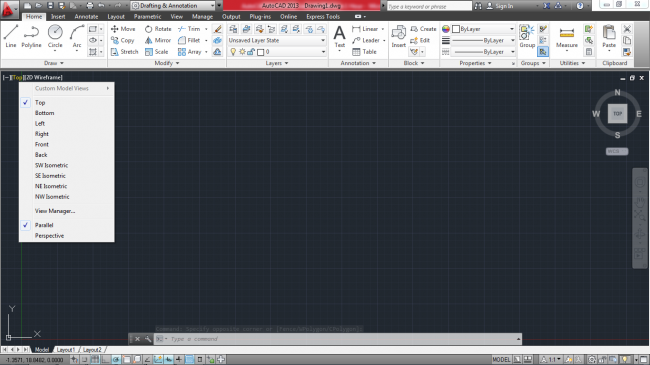The height and width of the screenshot is (365, 650).
Task: Click the Insert block tool
Action: pos(398,36)
